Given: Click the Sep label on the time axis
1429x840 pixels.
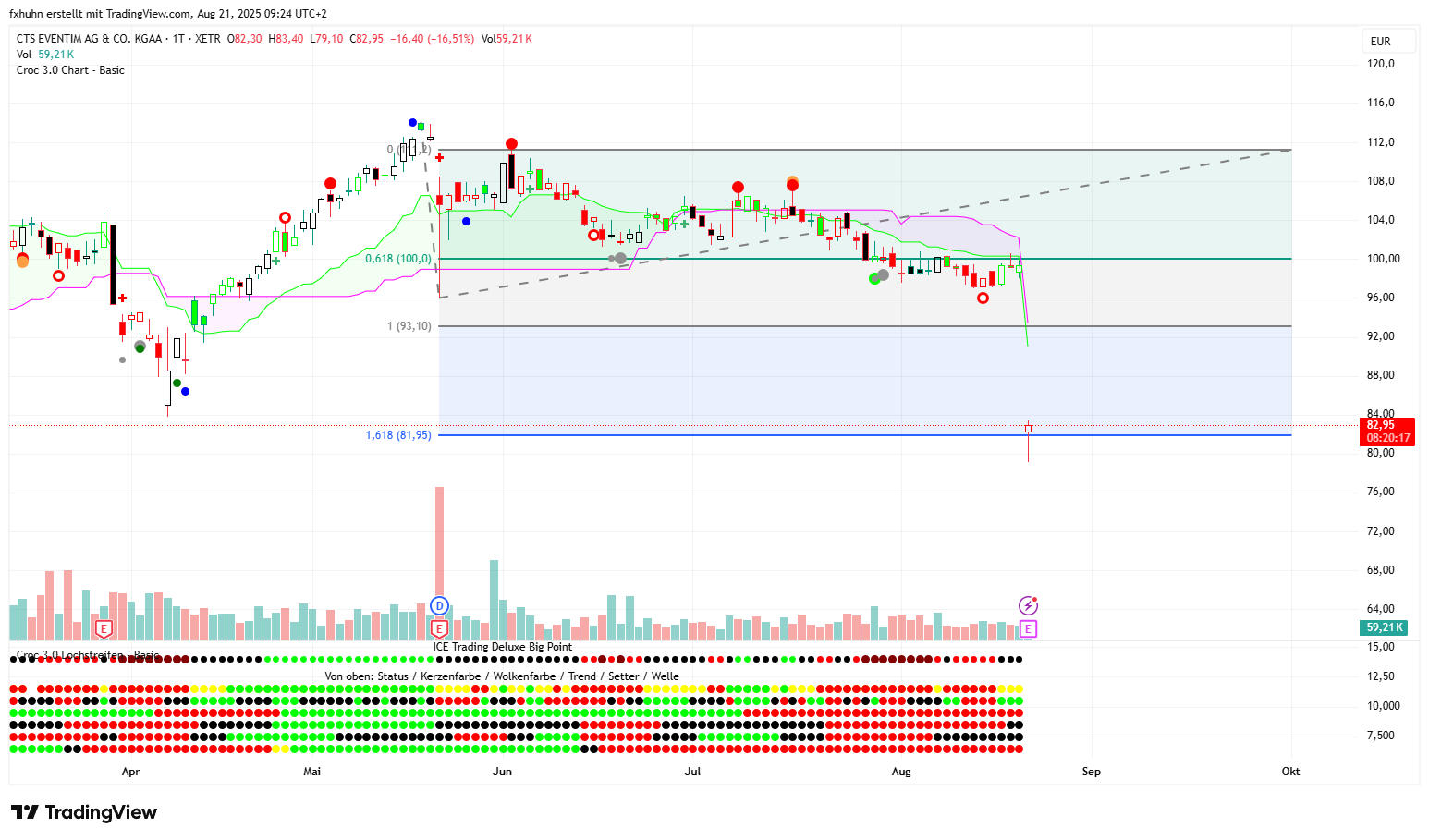Looking at the screenshot, I should [1091, 772].
